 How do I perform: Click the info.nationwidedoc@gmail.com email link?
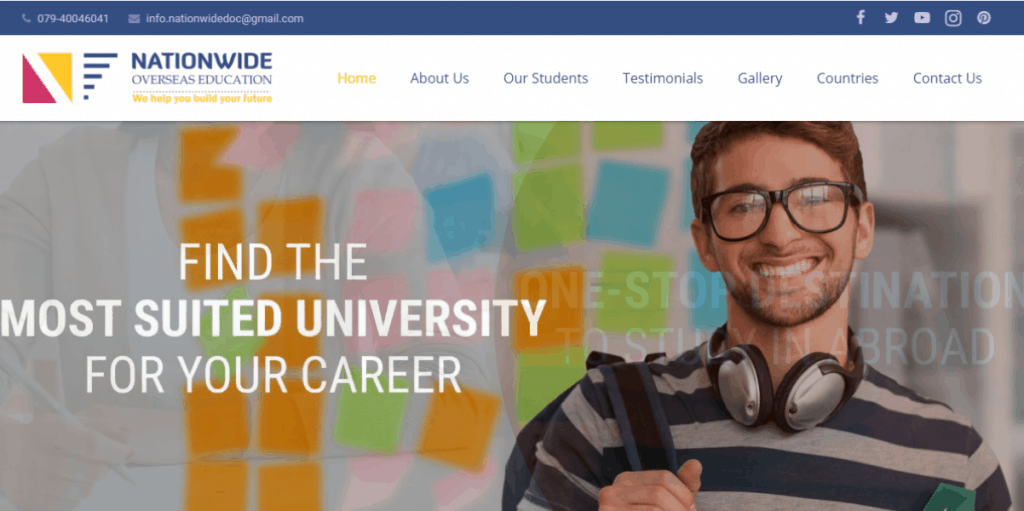pyautogui.click(x=225, y=18)
